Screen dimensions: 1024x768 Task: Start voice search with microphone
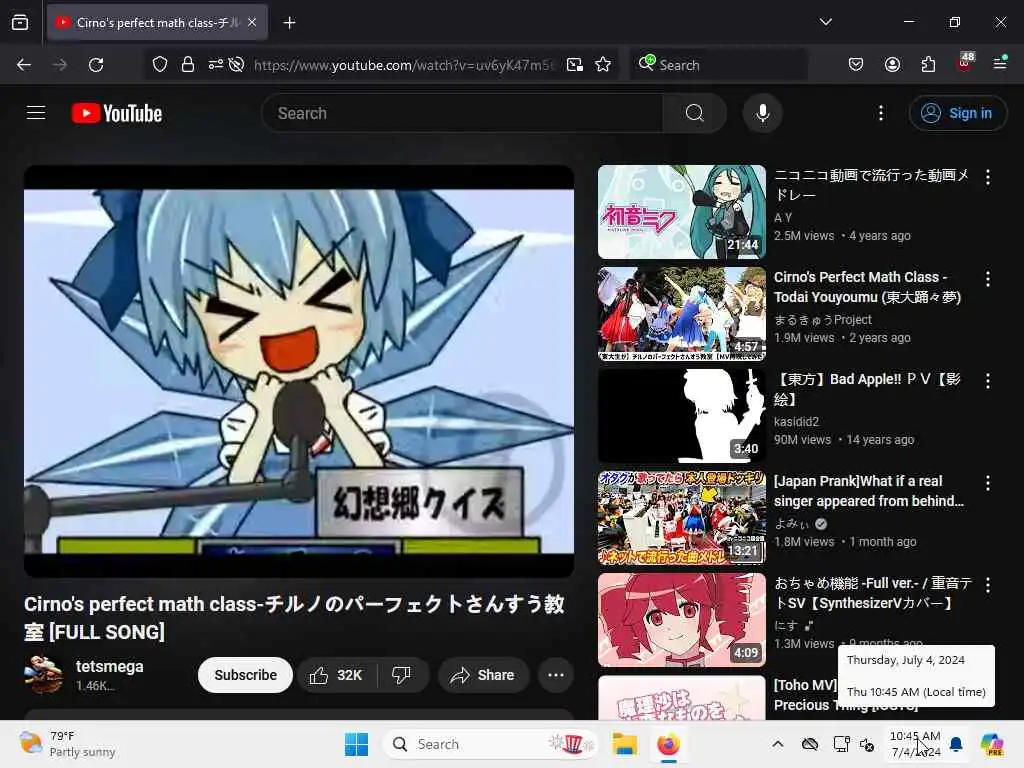point(762,113)
